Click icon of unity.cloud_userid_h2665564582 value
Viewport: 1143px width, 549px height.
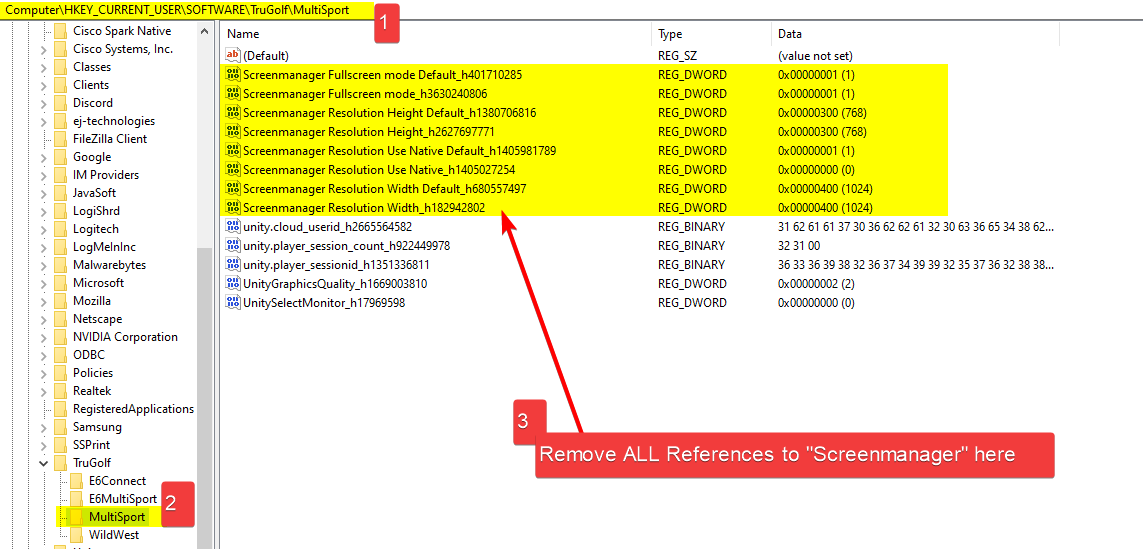(x=233, y=226)
